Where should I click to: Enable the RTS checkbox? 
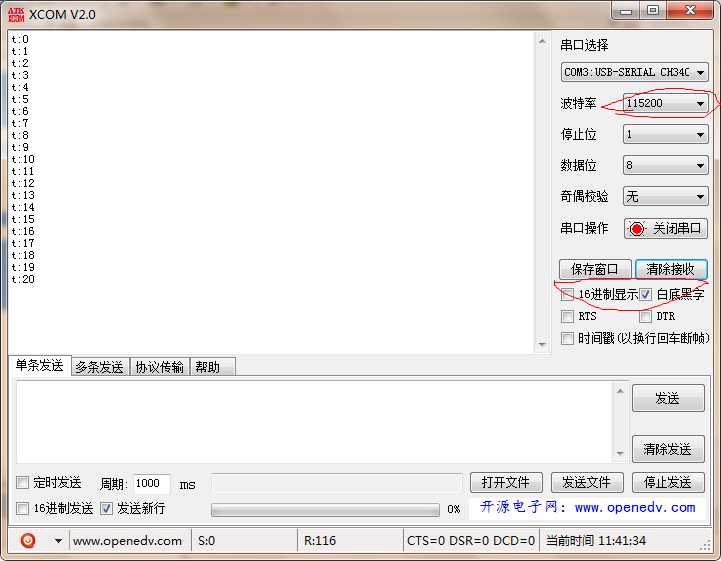click(x=567, y=316)
